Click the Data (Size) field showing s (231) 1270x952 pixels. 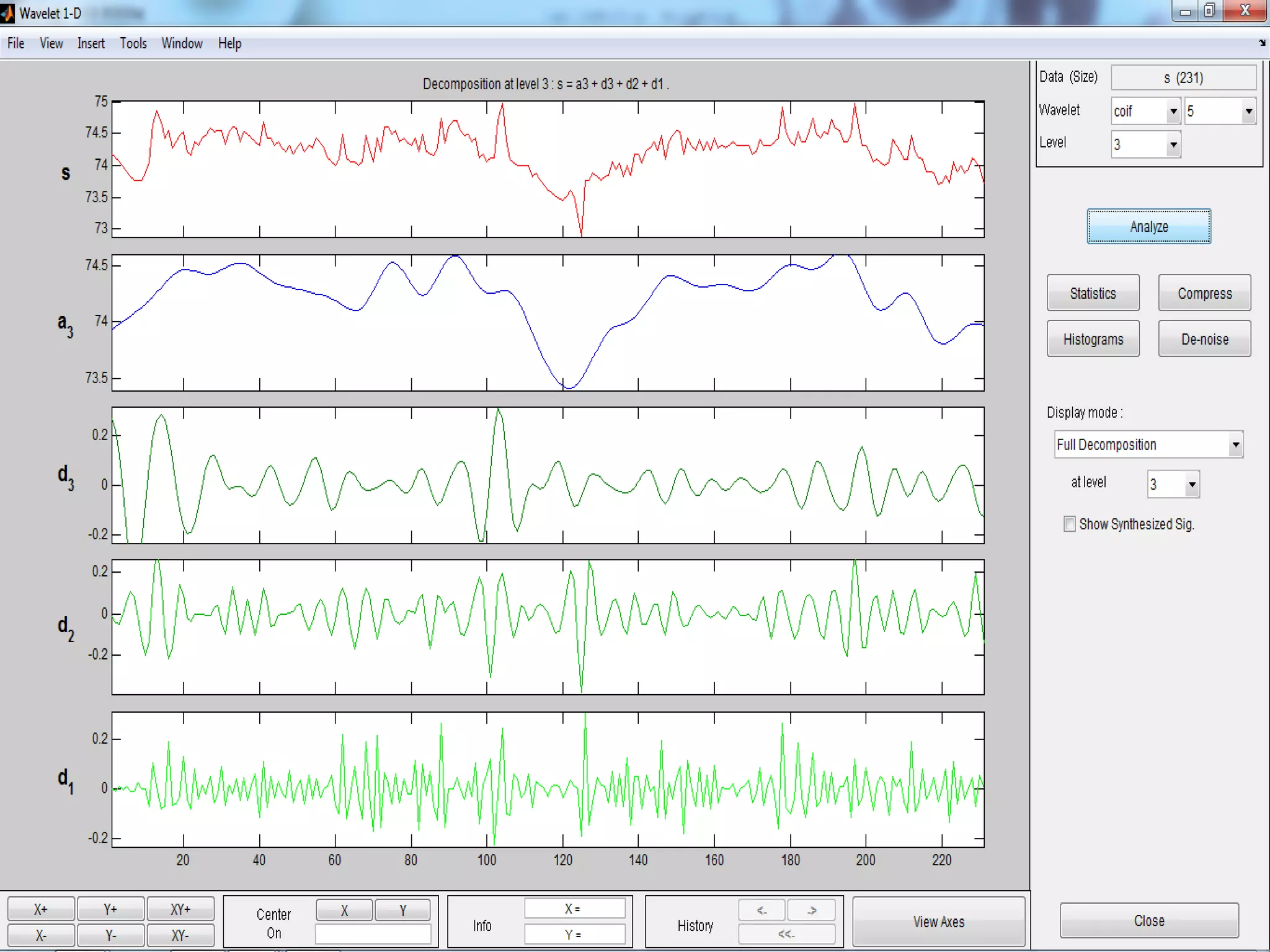(1184, 77)
